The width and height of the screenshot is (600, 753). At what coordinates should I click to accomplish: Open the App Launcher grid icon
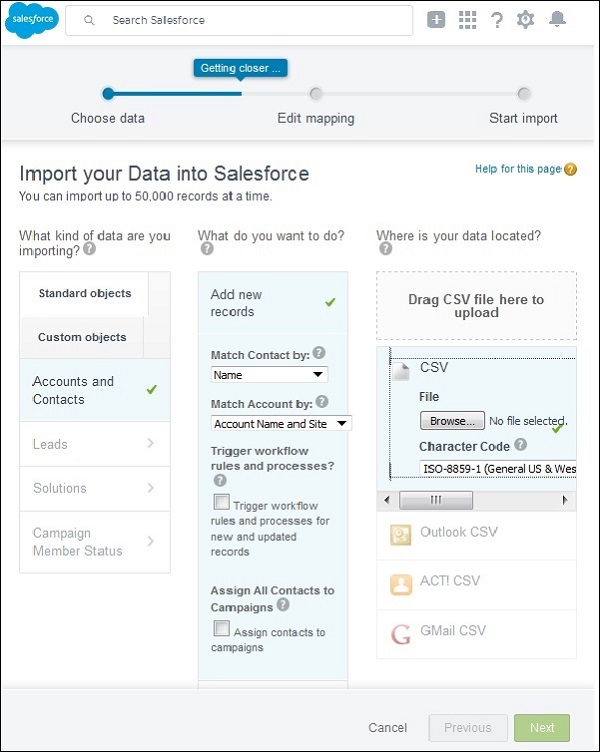point(467,20)
